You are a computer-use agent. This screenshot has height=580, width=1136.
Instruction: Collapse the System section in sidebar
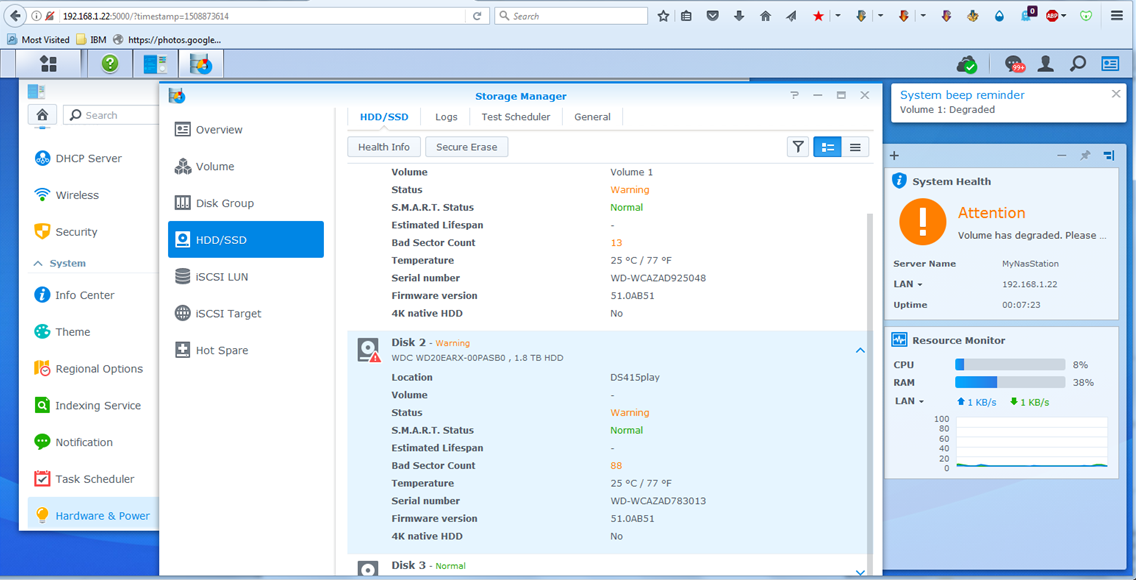(x=38, y=264)
